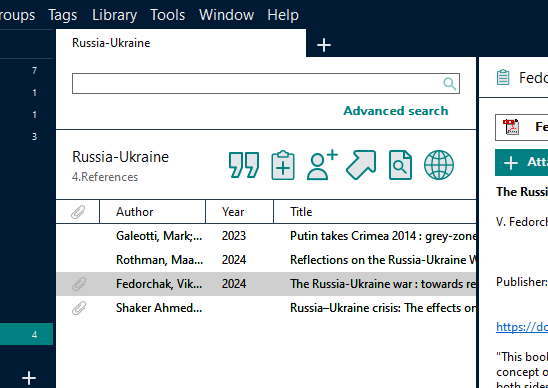The image size is (548, 388).
Task: Select the Shaker Ahmed... author cell
Action: tap(159, 308)
